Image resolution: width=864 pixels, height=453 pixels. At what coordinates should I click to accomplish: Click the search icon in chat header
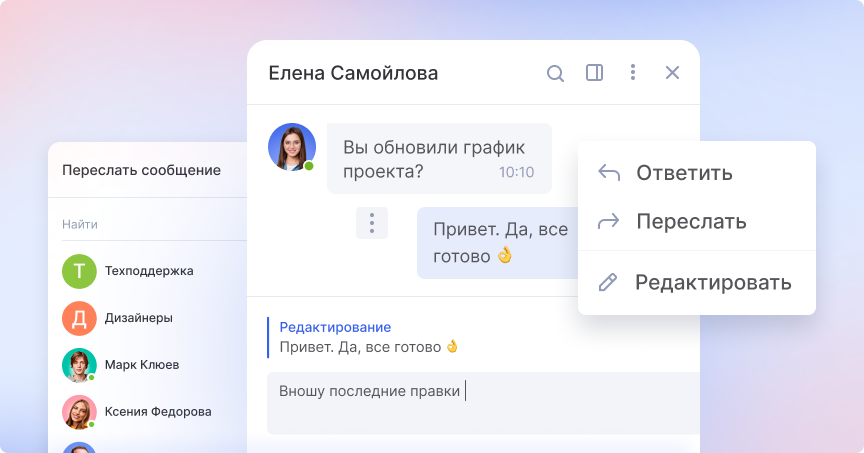click(555, 73)
